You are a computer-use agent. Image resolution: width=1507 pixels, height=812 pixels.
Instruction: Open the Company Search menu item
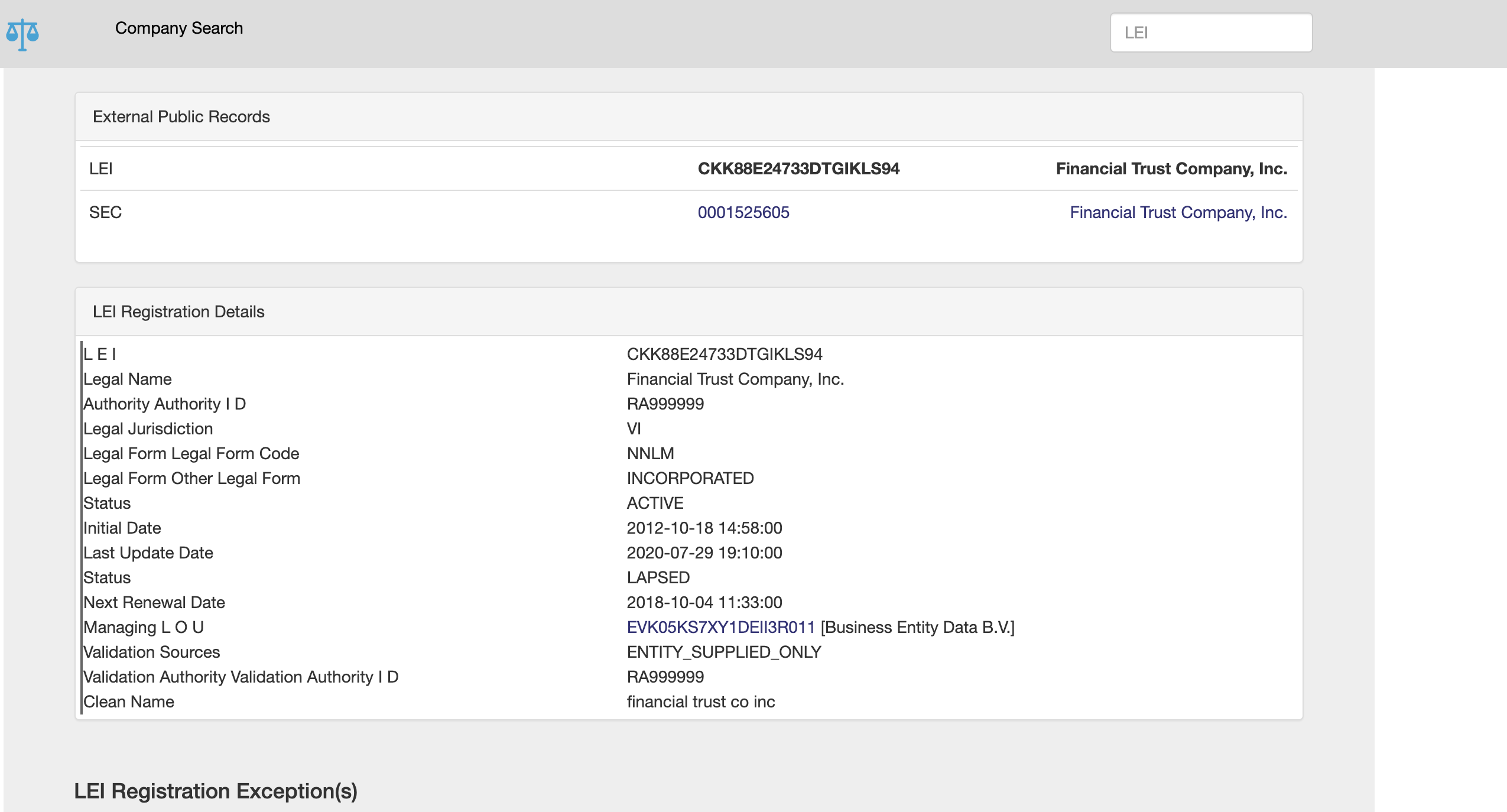click(x=179, y=28)
